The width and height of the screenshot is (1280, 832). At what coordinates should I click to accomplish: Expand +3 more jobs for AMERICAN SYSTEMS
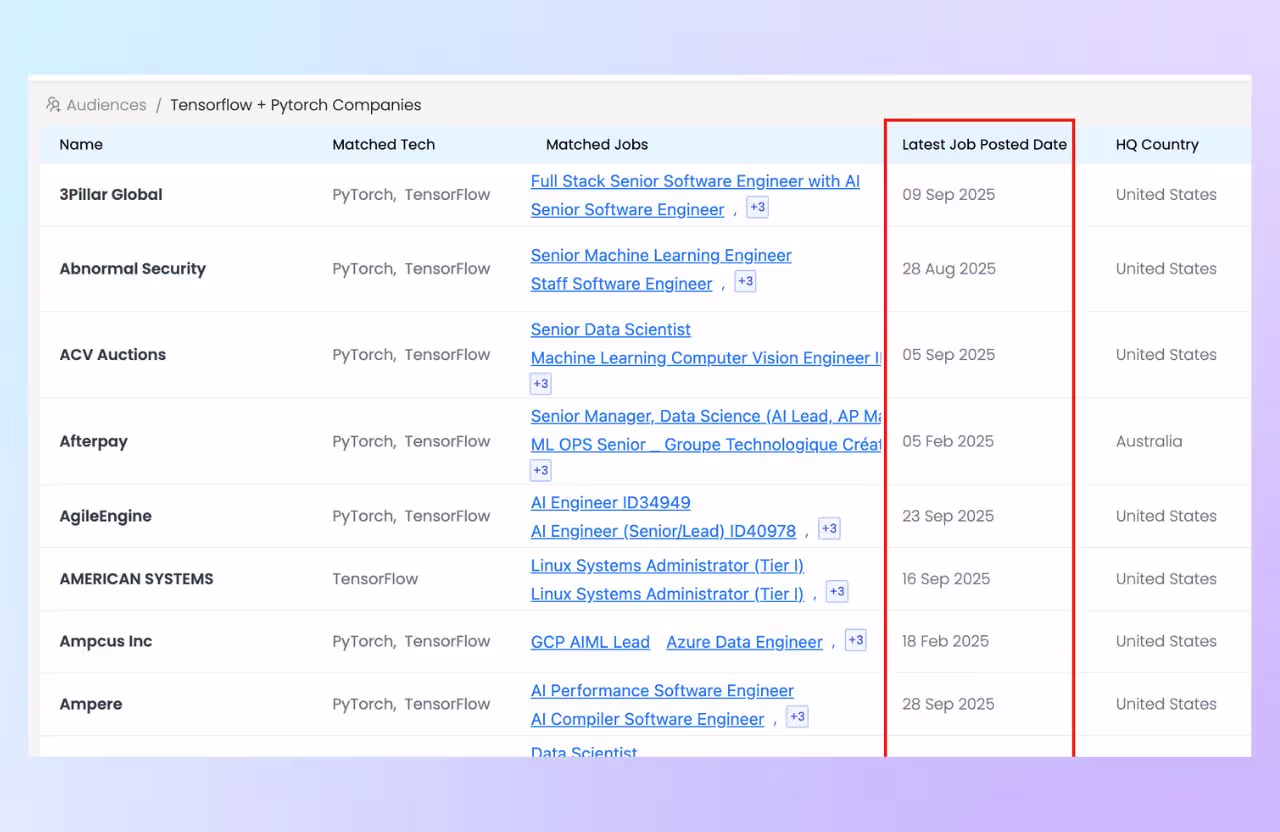[x=837, y=591]
